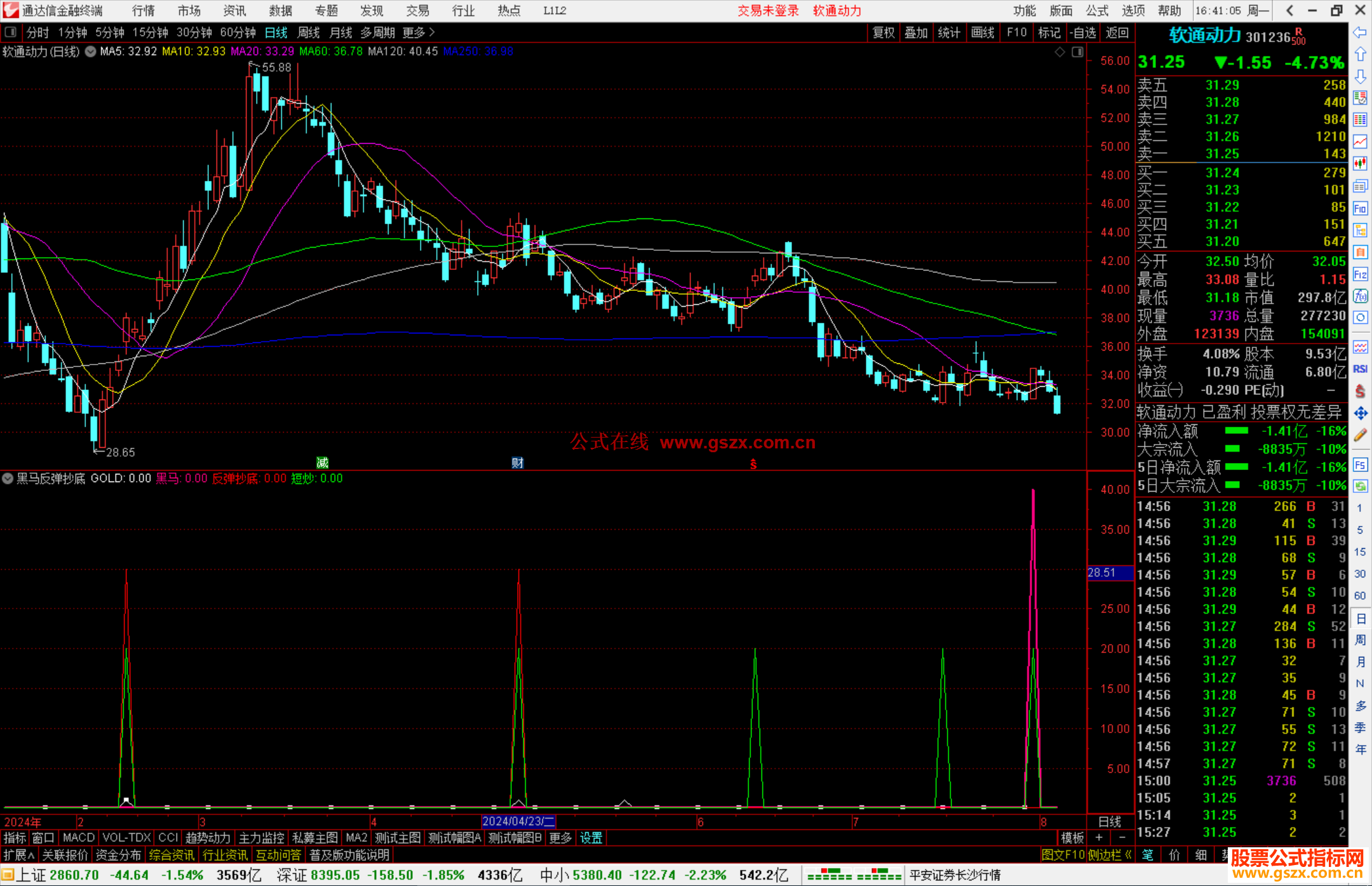Click the line trend chart icon in sidebar
Image resolution: width=1372 pixels, height=886 pixels.
[1360, 142]
